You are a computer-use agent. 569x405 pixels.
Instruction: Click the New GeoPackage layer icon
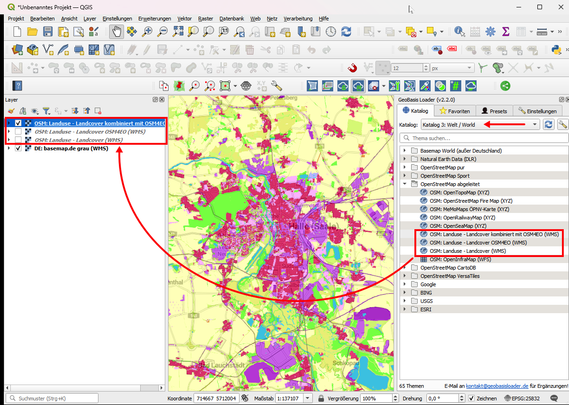pyautogui.click(x=33, y=50)
